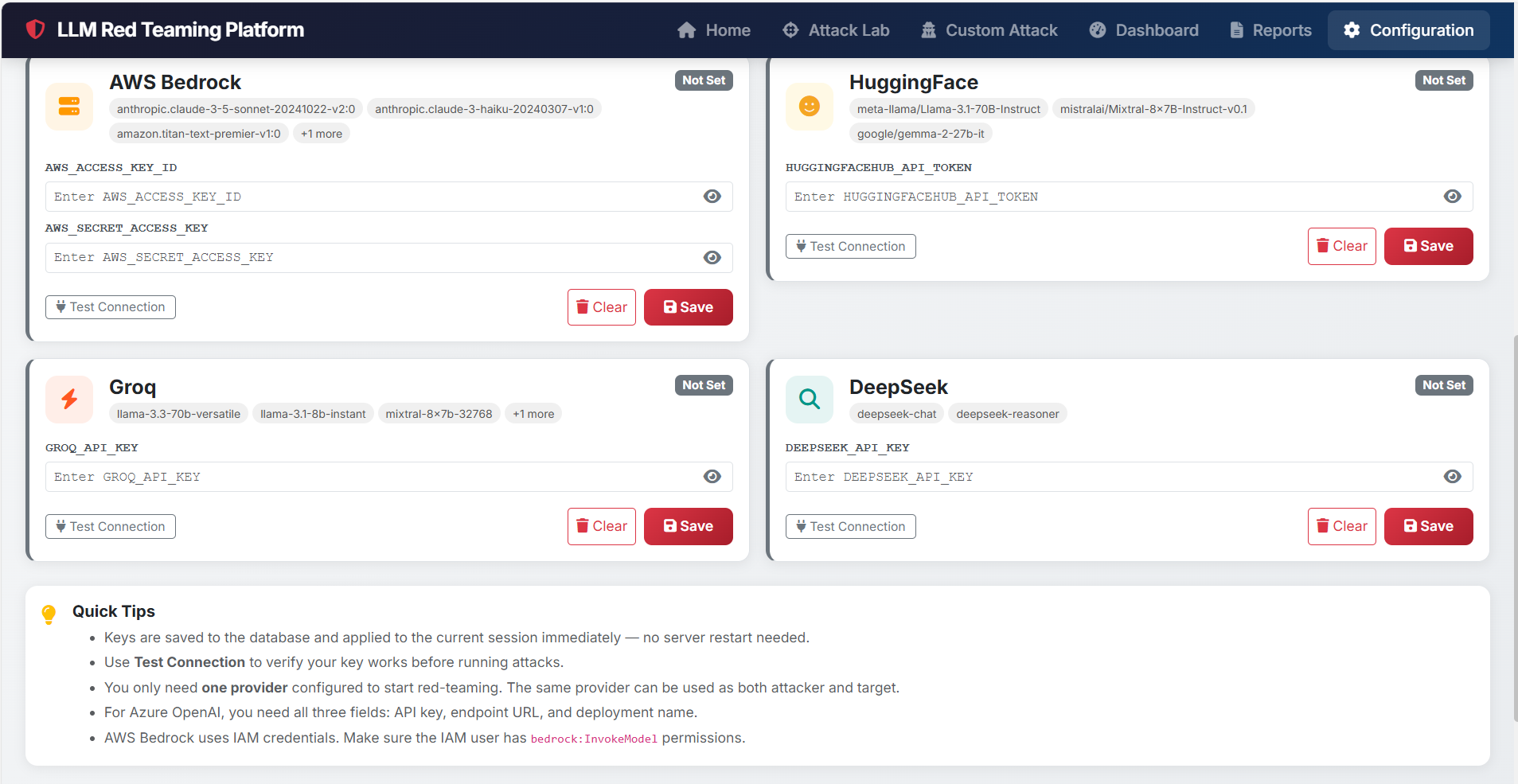The width and height of the screenshot is (1518, 784).
Task: Expand AWS Bedrock's '+1 more' models
Action: coord(322,134)
